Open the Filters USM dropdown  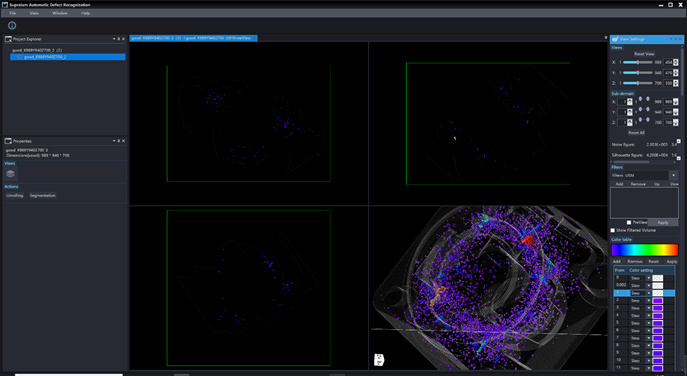click(673, 175)
